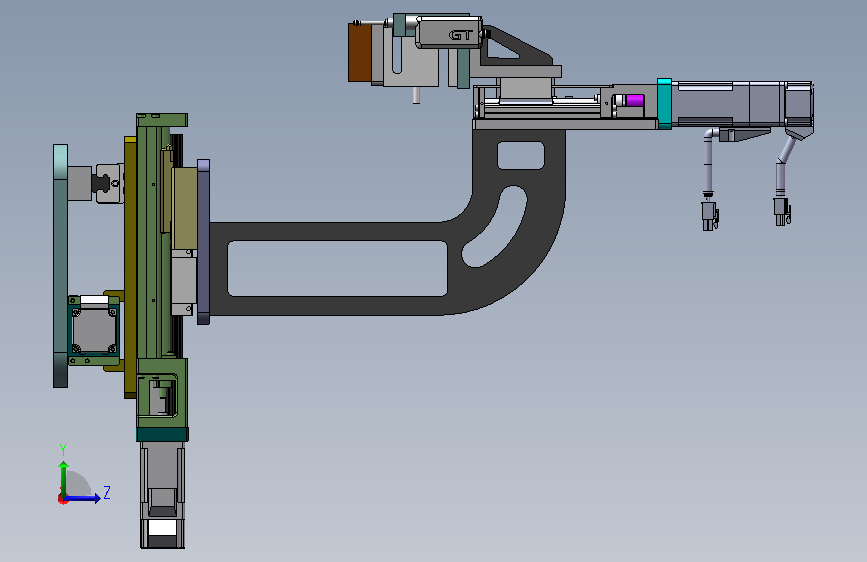The height and width of the screenshot is (562, 867).
Task: Click the GT label on the gray housing
Action: click(x=460, y=35)
